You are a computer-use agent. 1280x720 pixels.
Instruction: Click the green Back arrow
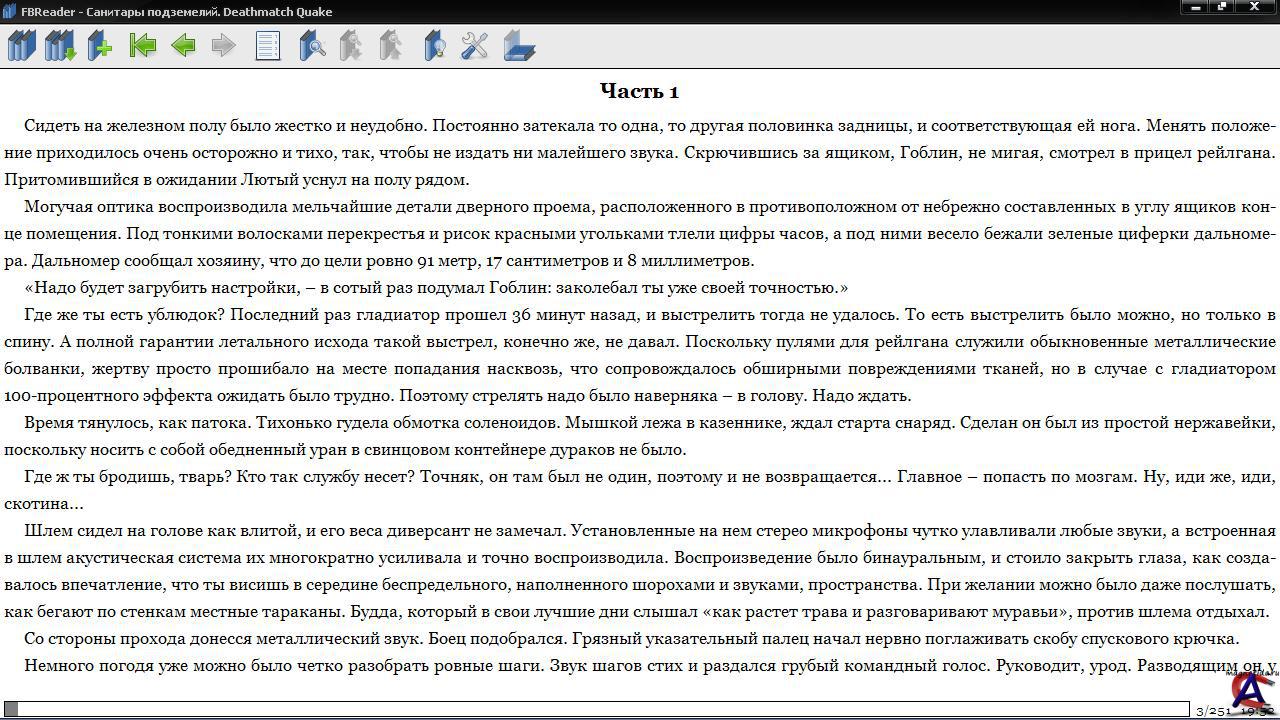pyautogui.click(x=183, y=46)
